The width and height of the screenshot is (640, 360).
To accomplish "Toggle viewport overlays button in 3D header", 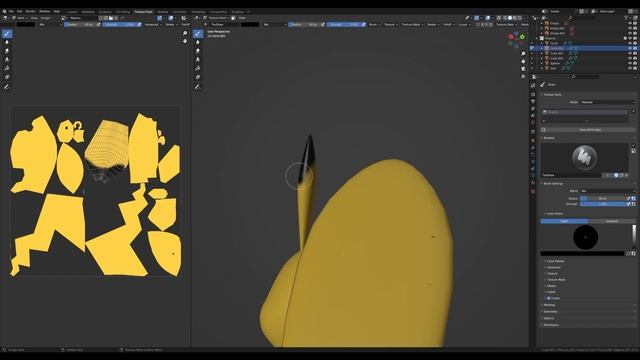I will click(488, 18).
